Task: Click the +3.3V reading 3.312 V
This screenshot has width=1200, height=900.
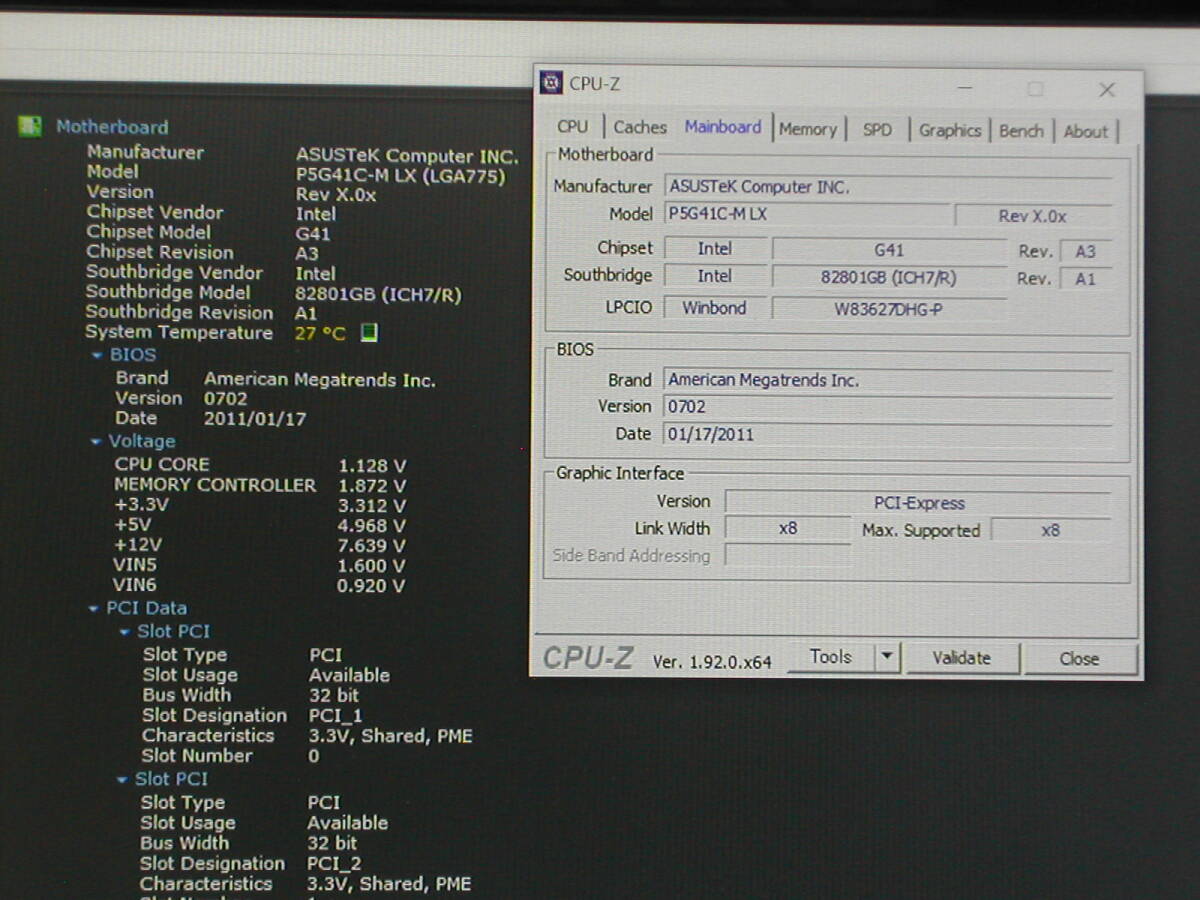Action: click(x=372, y=506)
